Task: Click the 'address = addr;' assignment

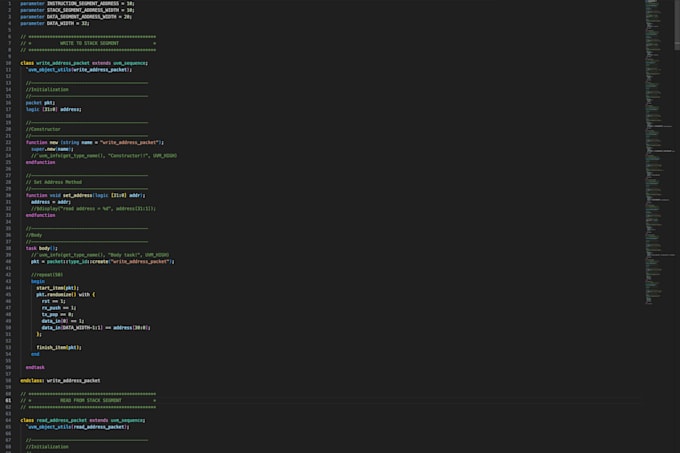Action: pos(51,202)
